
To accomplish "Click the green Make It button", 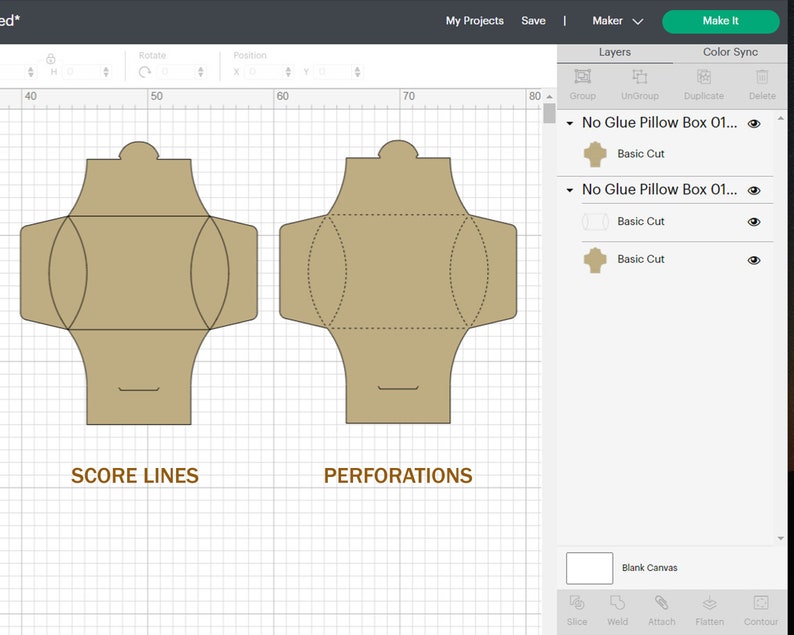I will [x=721, y=21].
